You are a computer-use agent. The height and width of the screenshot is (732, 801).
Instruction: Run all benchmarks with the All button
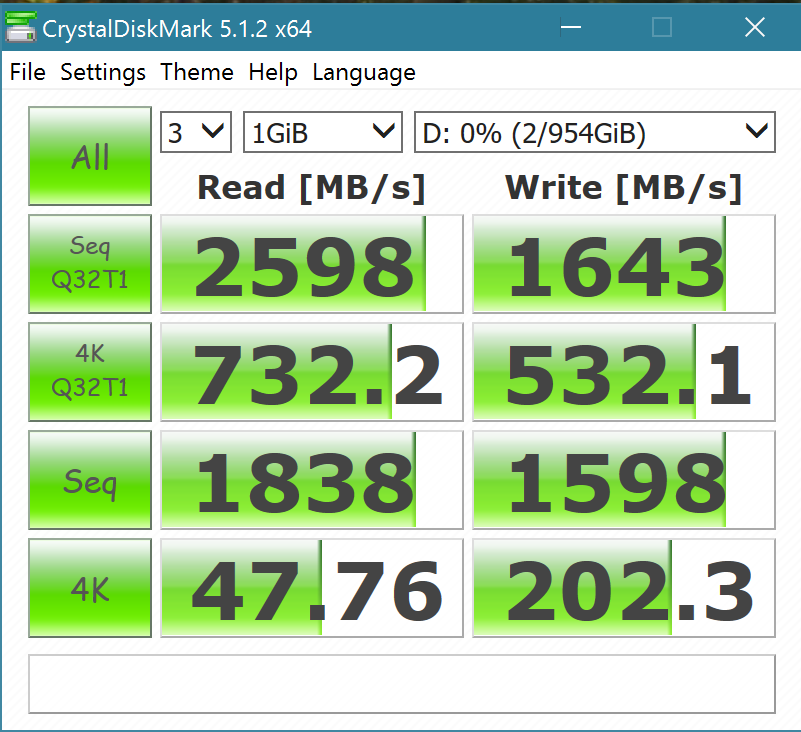[x=90, y=157]
